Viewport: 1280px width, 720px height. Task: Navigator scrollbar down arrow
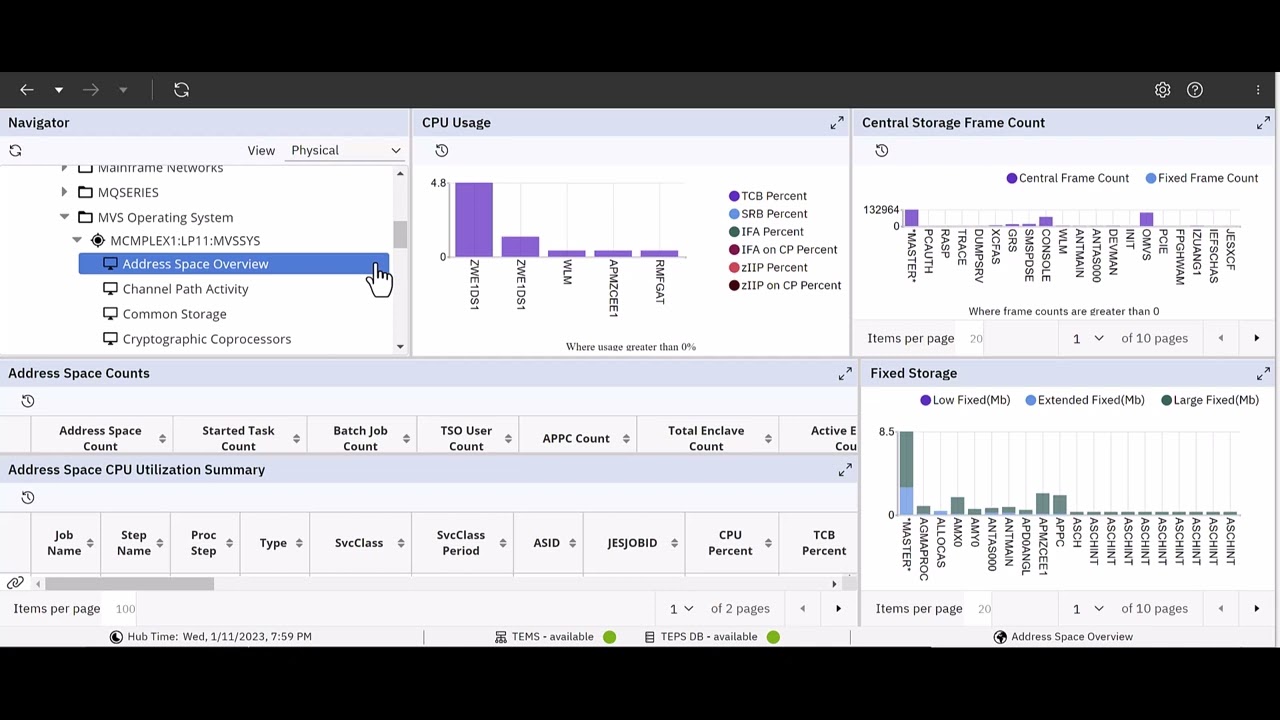[x=400, y=346]
